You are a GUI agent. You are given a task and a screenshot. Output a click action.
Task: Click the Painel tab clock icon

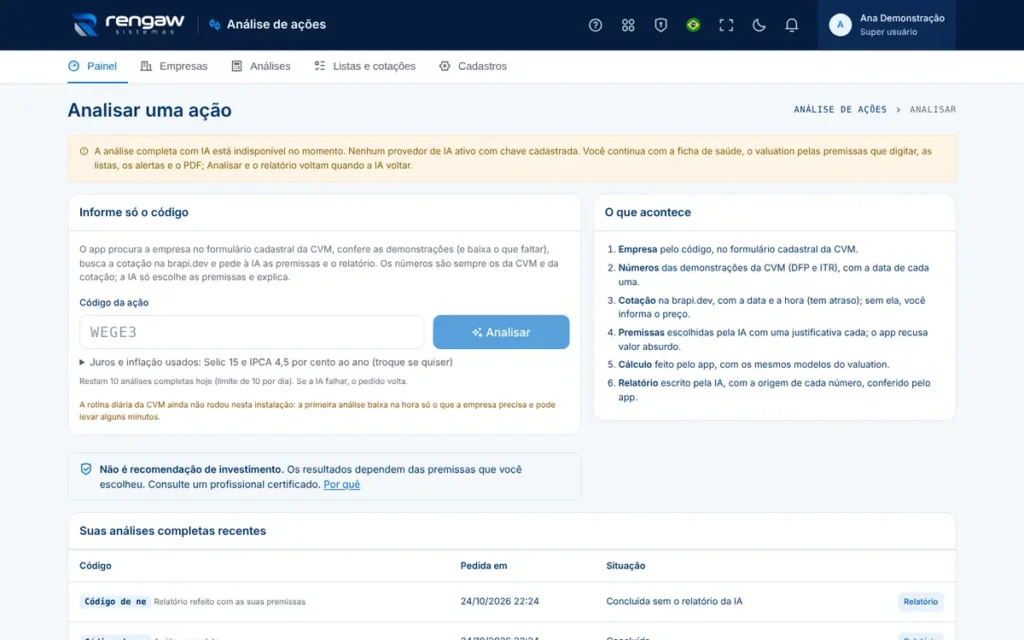coord(74,66)
